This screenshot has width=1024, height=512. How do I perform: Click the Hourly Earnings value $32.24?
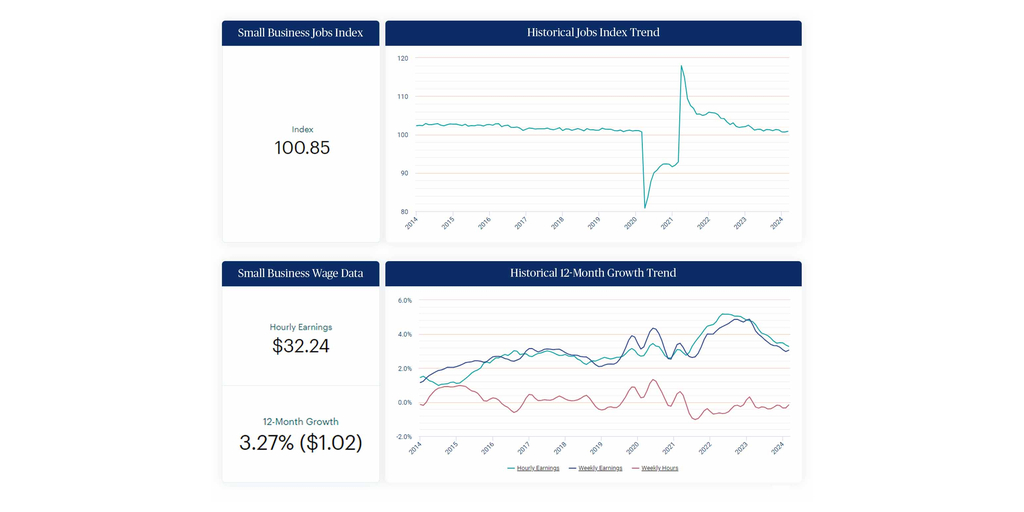click(301, 346)
